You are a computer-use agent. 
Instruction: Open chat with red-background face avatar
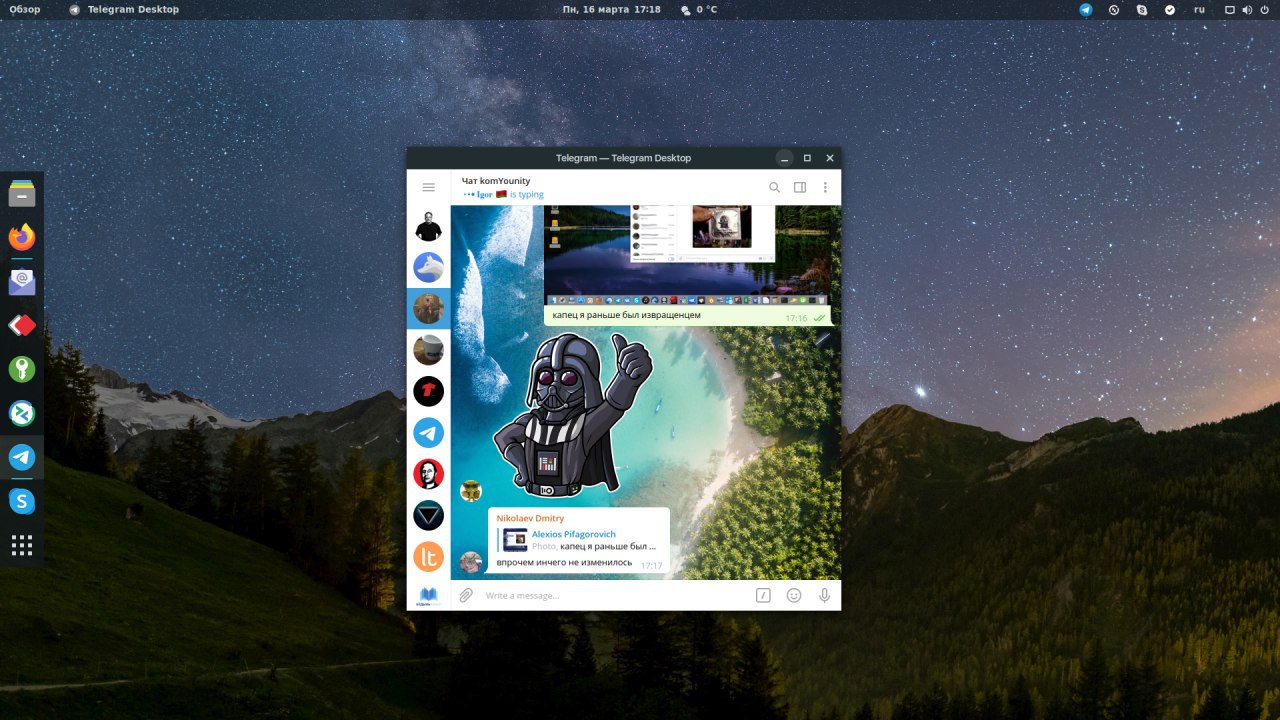coord(428,474)
